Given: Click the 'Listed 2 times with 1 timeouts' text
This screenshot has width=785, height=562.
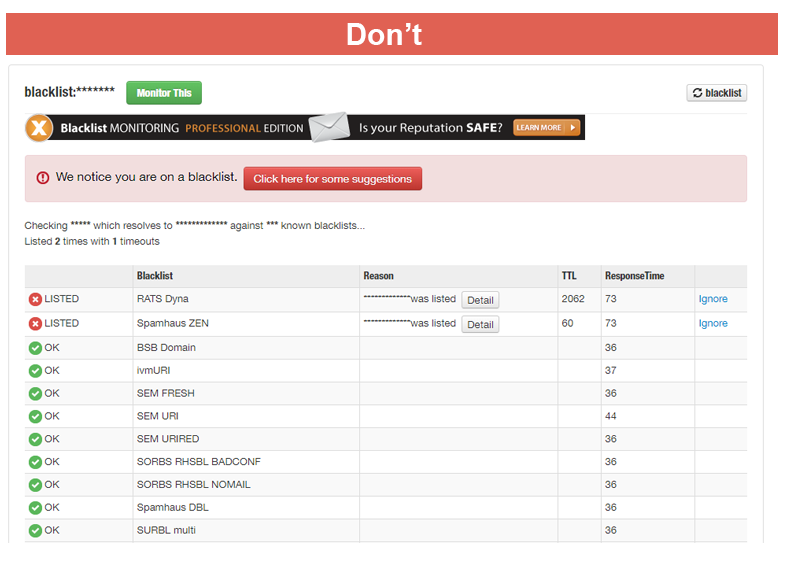Looking at the screenshot, I should pyautogui.click(x=92, y=241).
